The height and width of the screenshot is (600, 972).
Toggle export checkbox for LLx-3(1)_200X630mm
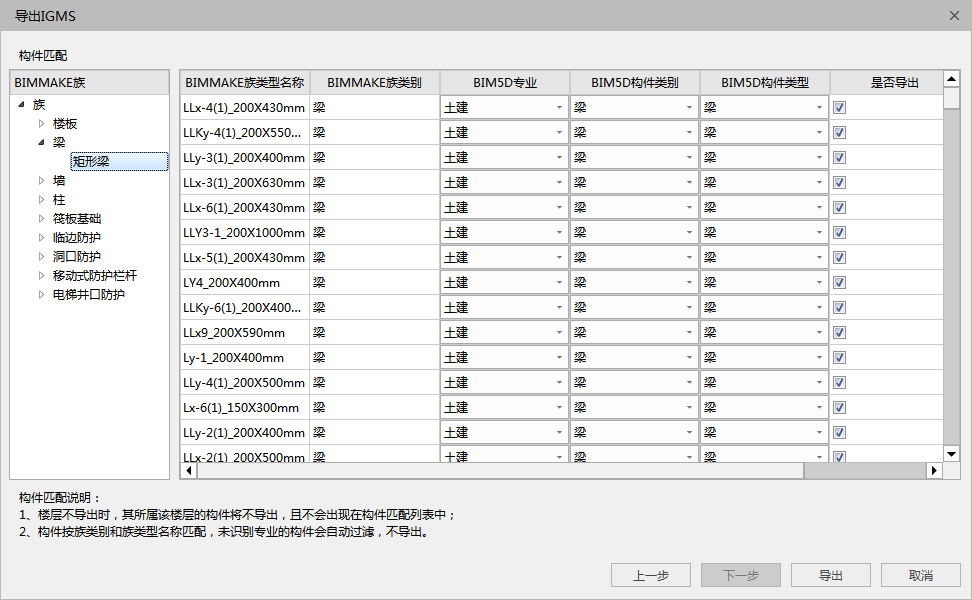tap(839, 182)
